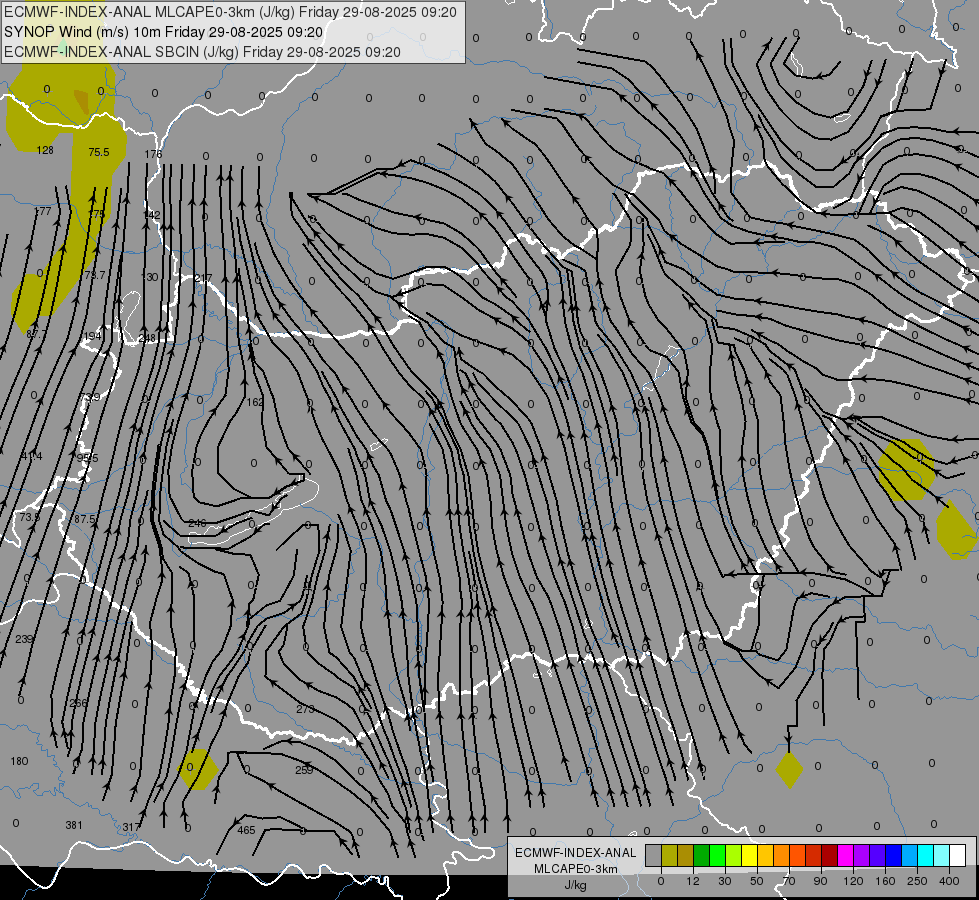This screenshot has height=900, width=979.
Task: Click the map value 162
Action: 255,402
